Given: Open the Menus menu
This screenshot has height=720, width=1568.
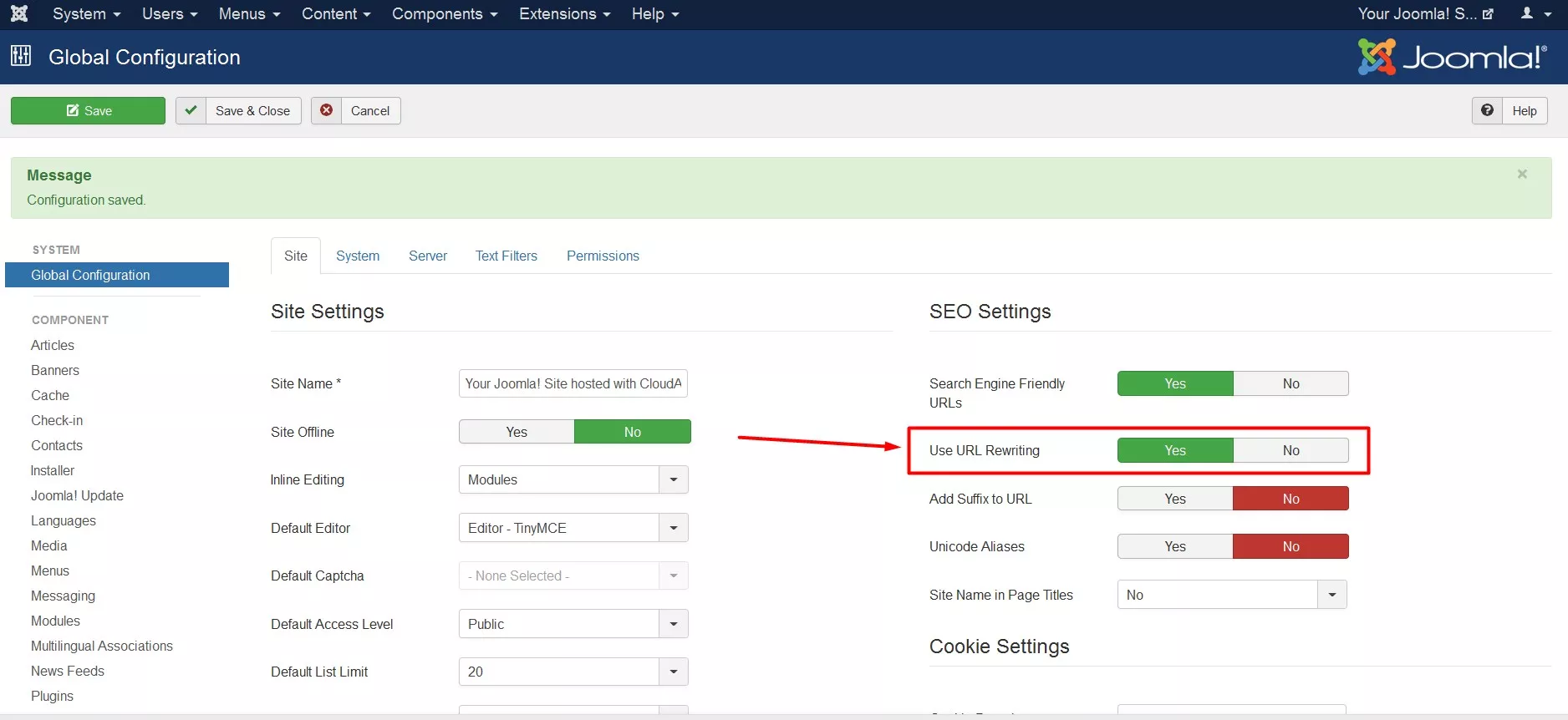Looking at the screenshot, I should tap(249, 13).
